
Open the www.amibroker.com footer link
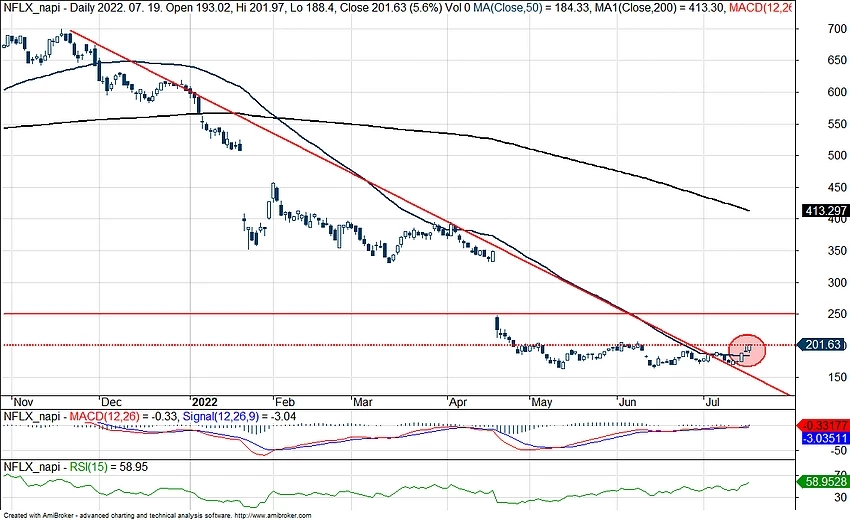[x=274, y=516]
